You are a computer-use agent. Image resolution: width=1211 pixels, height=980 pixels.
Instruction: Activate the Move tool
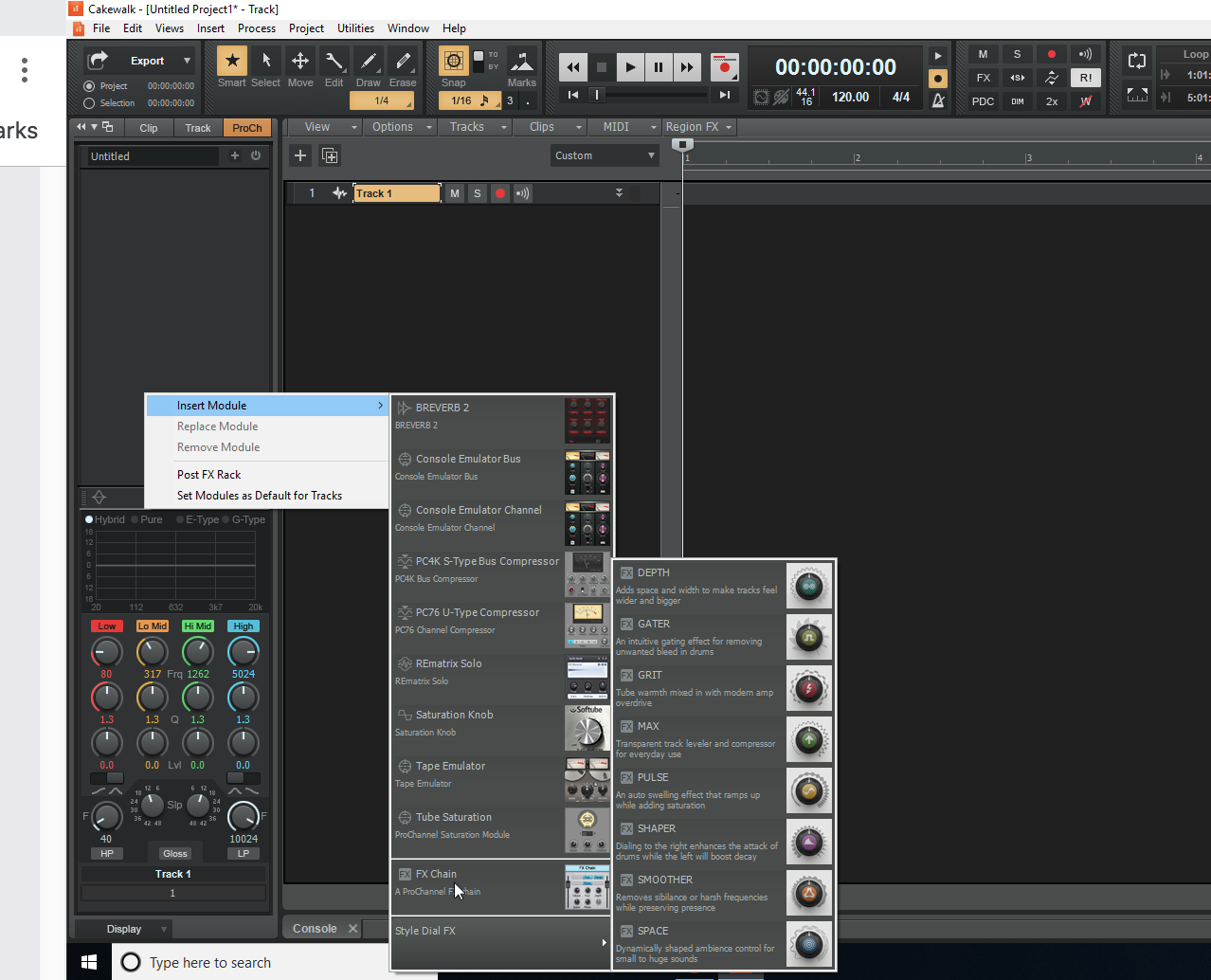(300, 61)
